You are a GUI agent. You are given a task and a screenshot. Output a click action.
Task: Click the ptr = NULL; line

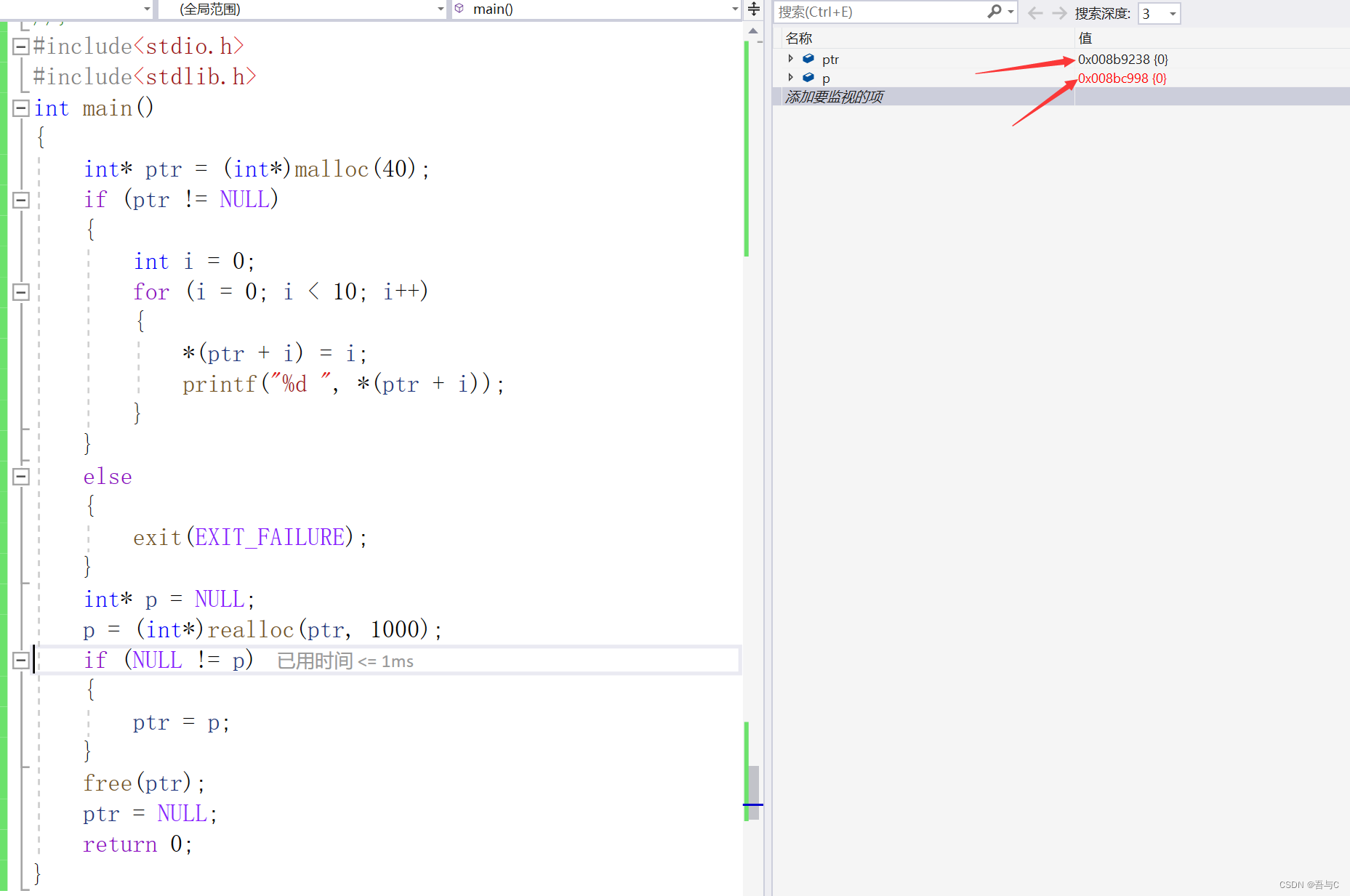(150, 814)
